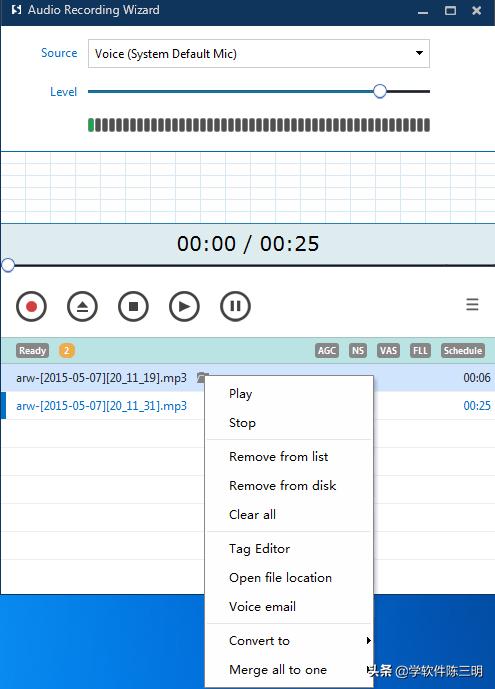This screenshot has width=495, height=689.
Task: Select the arw-[2015-05-07][20_11_31].mp3 file
Action: click(x=101, y=406)
